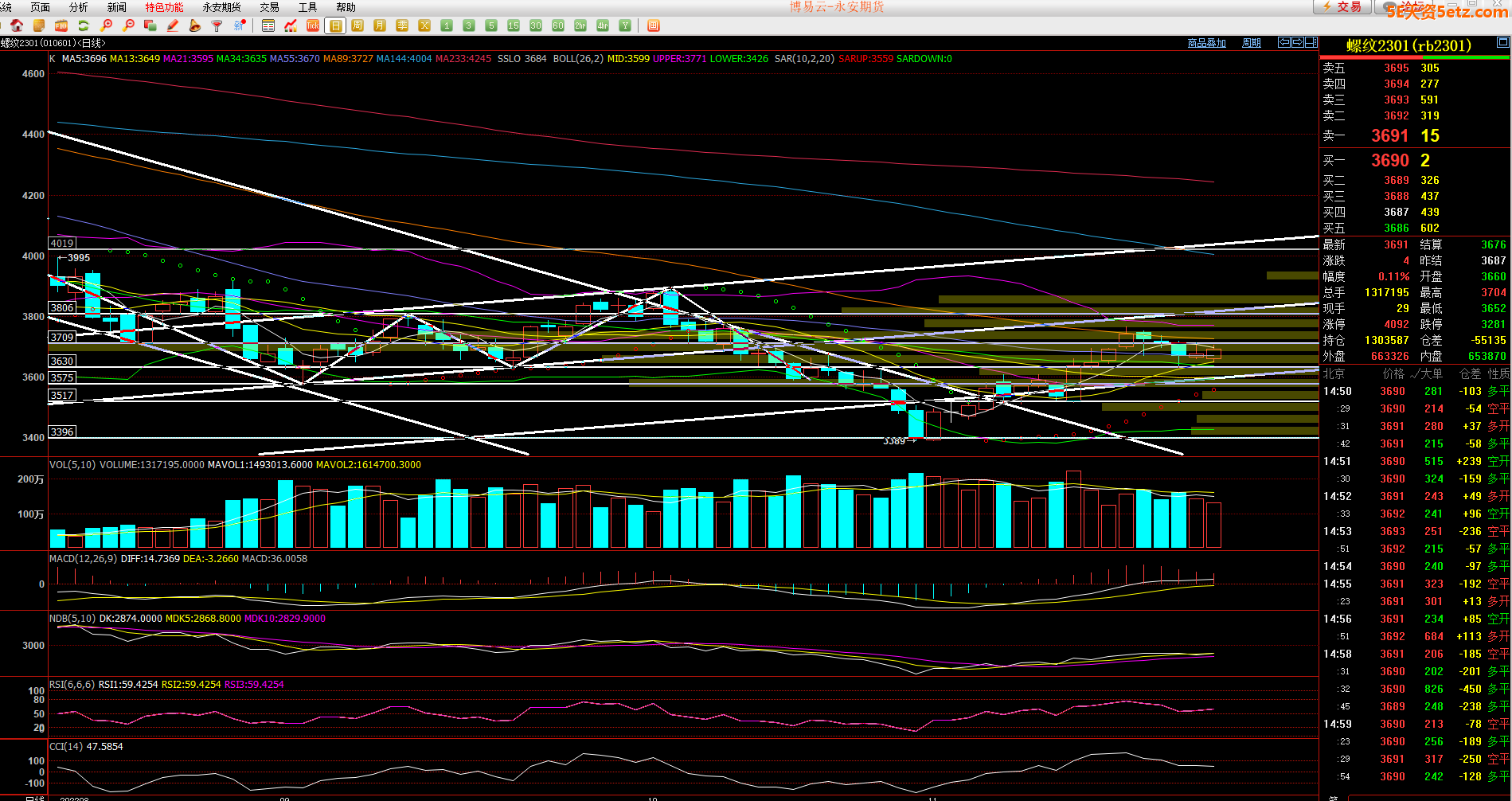The image size is (1512, 801).
Task: Click the 交易 lightning button at top right
Action: click(x=1342, y=6)
